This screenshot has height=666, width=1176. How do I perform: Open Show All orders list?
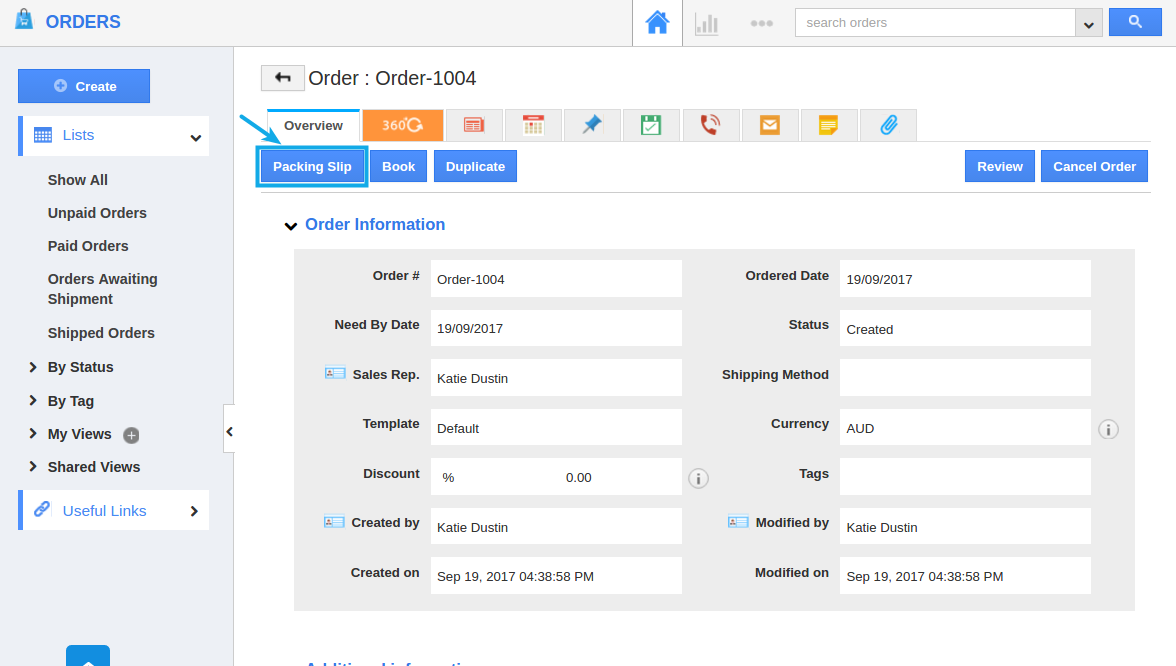[78, 180]
